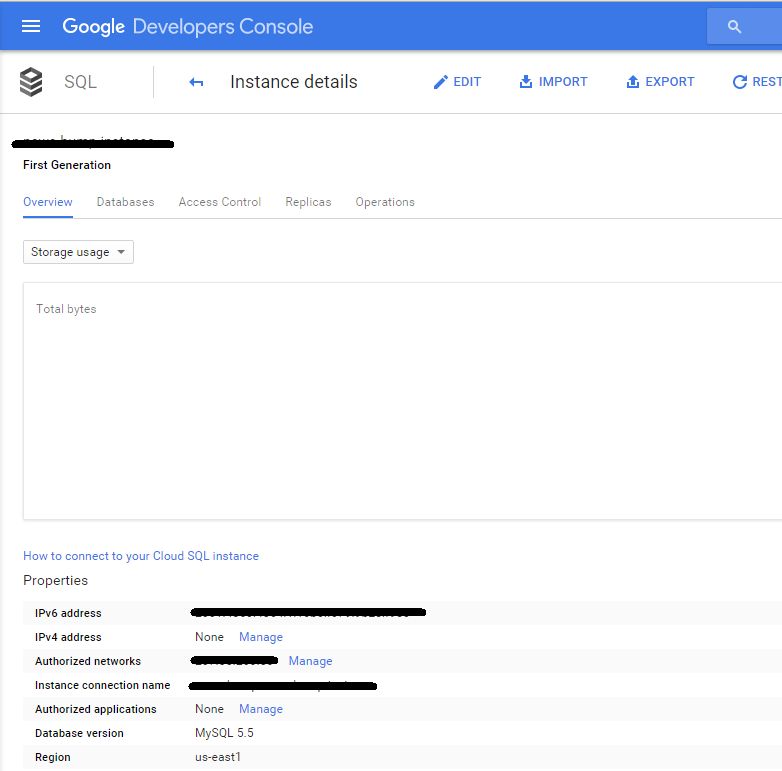Click the SQL section label
This screenshot has width=782, height=771.
click(x=80, y=82)
